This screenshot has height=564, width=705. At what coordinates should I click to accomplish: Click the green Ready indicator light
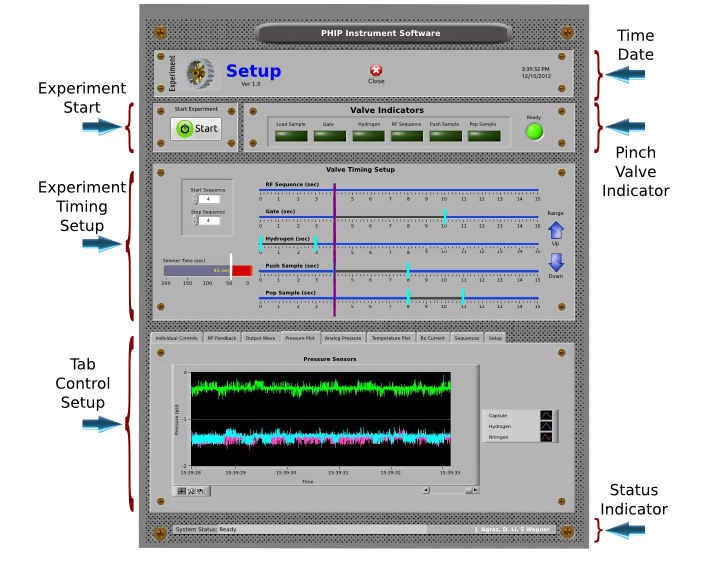(534, 131)
